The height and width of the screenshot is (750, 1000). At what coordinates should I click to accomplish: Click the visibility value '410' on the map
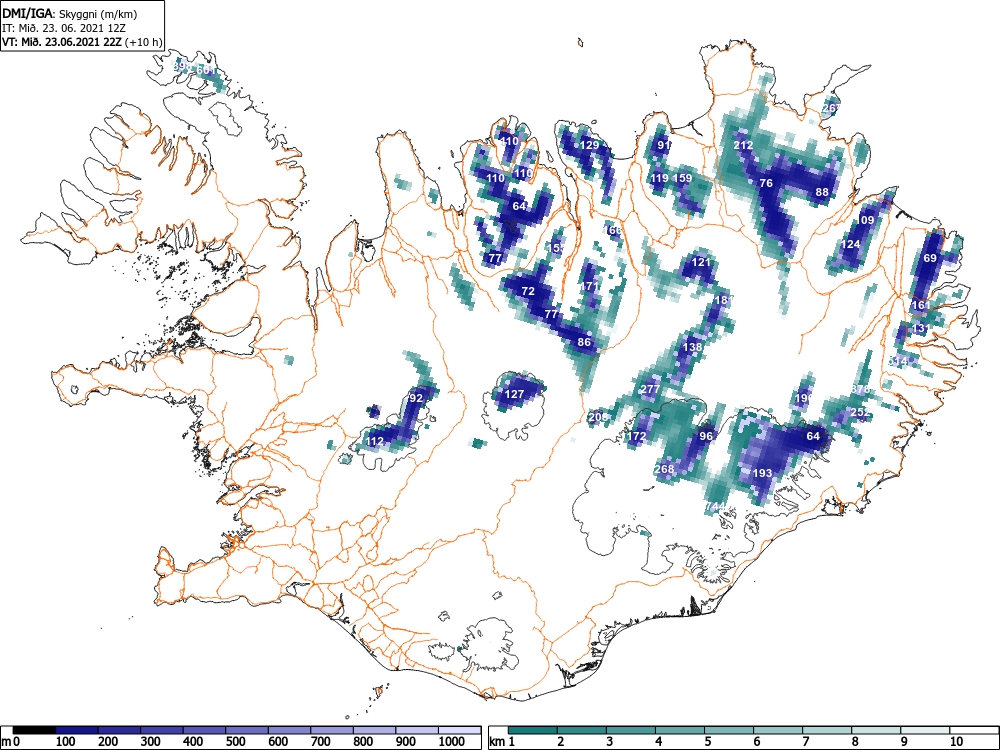tap(509, 141)
